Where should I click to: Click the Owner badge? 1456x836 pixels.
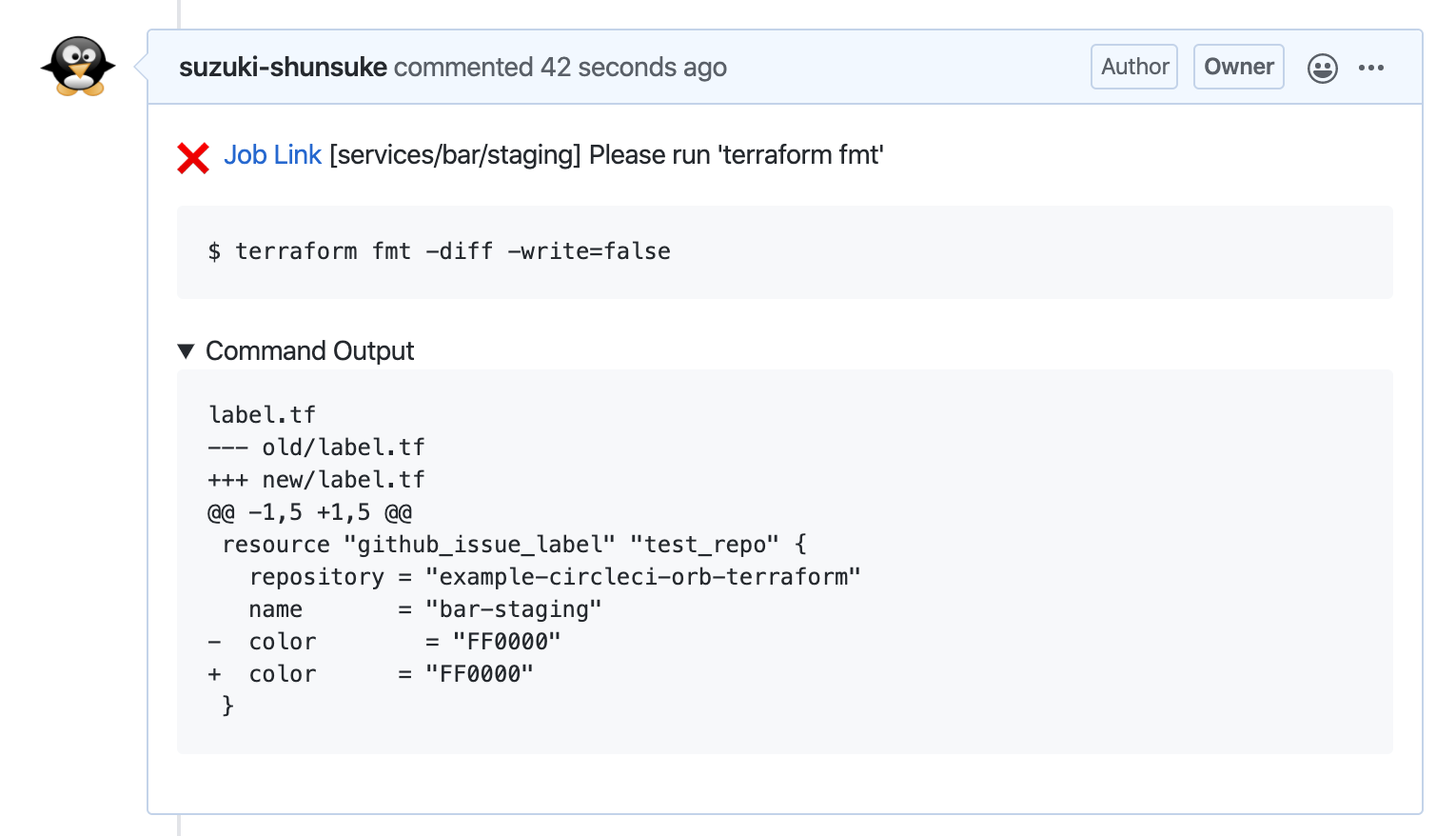[1238, 67]
